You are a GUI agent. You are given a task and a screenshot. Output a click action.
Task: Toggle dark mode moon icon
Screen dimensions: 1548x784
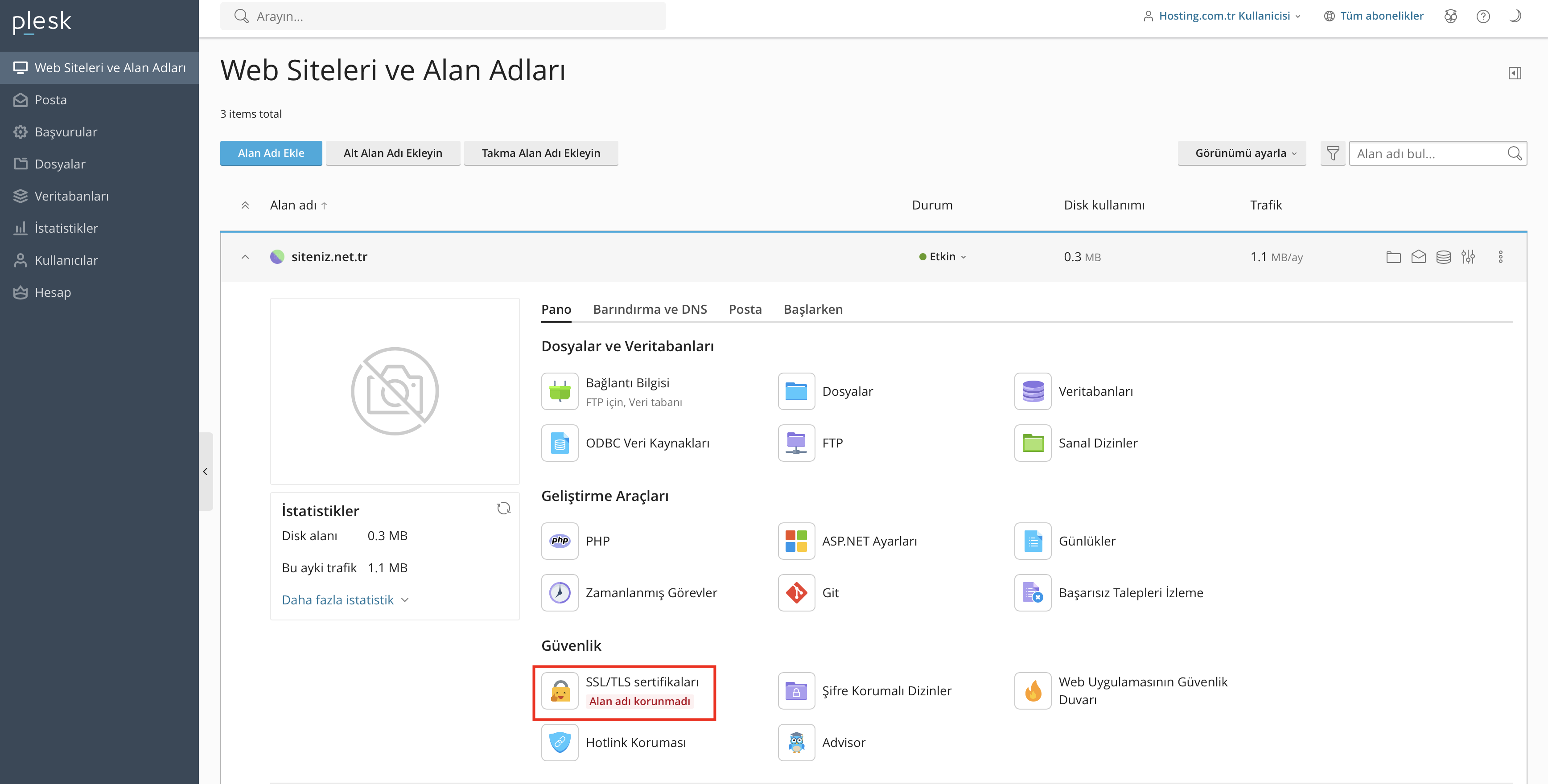(x=1515, y=16)
